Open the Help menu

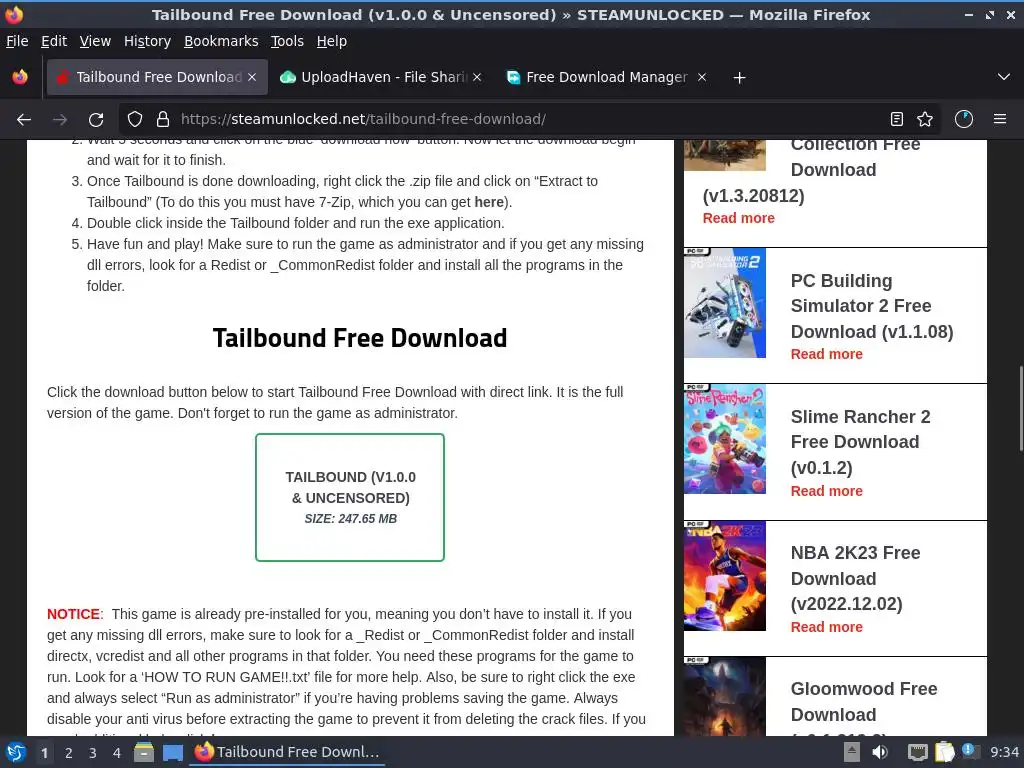(332, 41)
